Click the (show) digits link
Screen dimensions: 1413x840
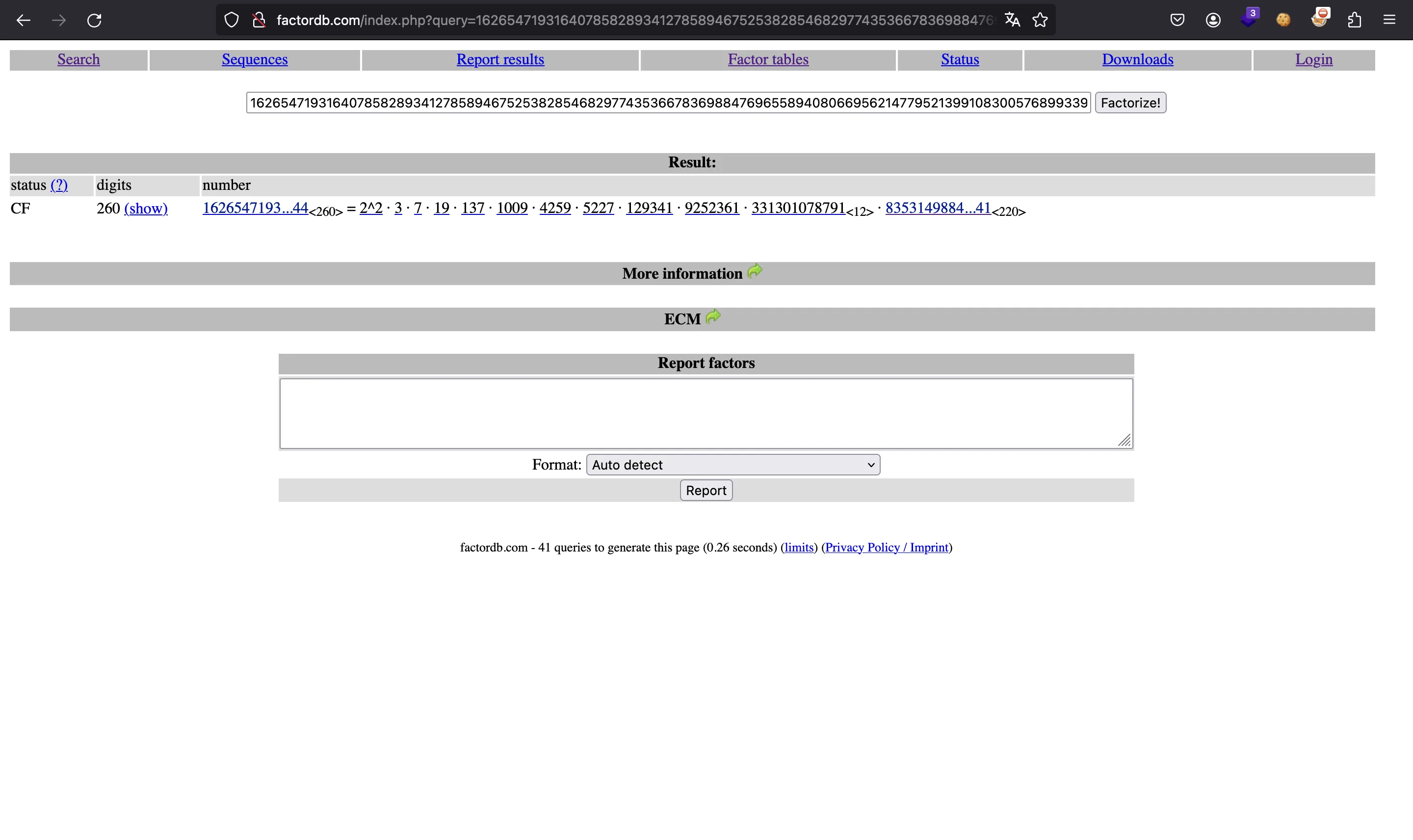pyautogui.click(x=146, y=209)
